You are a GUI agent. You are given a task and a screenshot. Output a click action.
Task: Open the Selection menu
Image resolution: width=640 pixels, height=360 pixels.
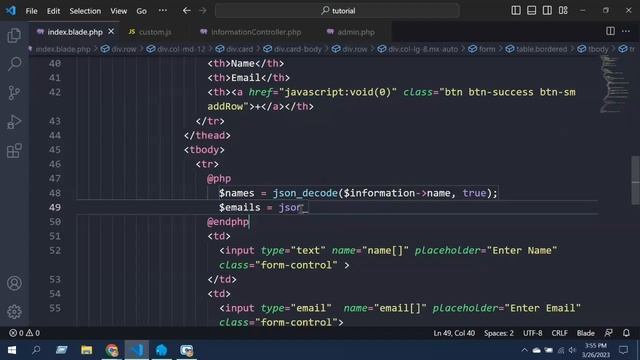point(85,11)
